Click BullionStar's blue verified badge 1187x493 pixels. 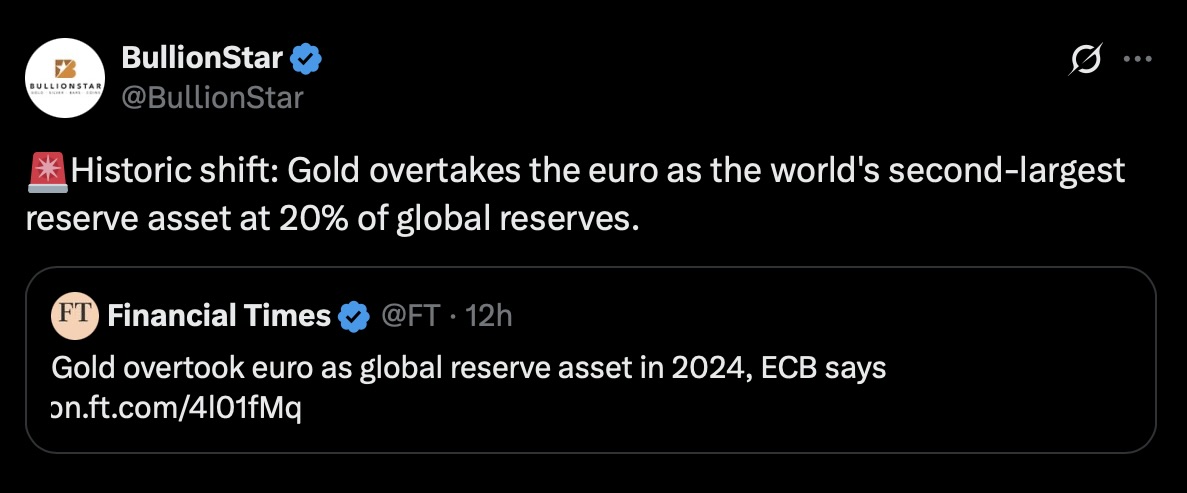pyautogui.click(x=307, y=59)
